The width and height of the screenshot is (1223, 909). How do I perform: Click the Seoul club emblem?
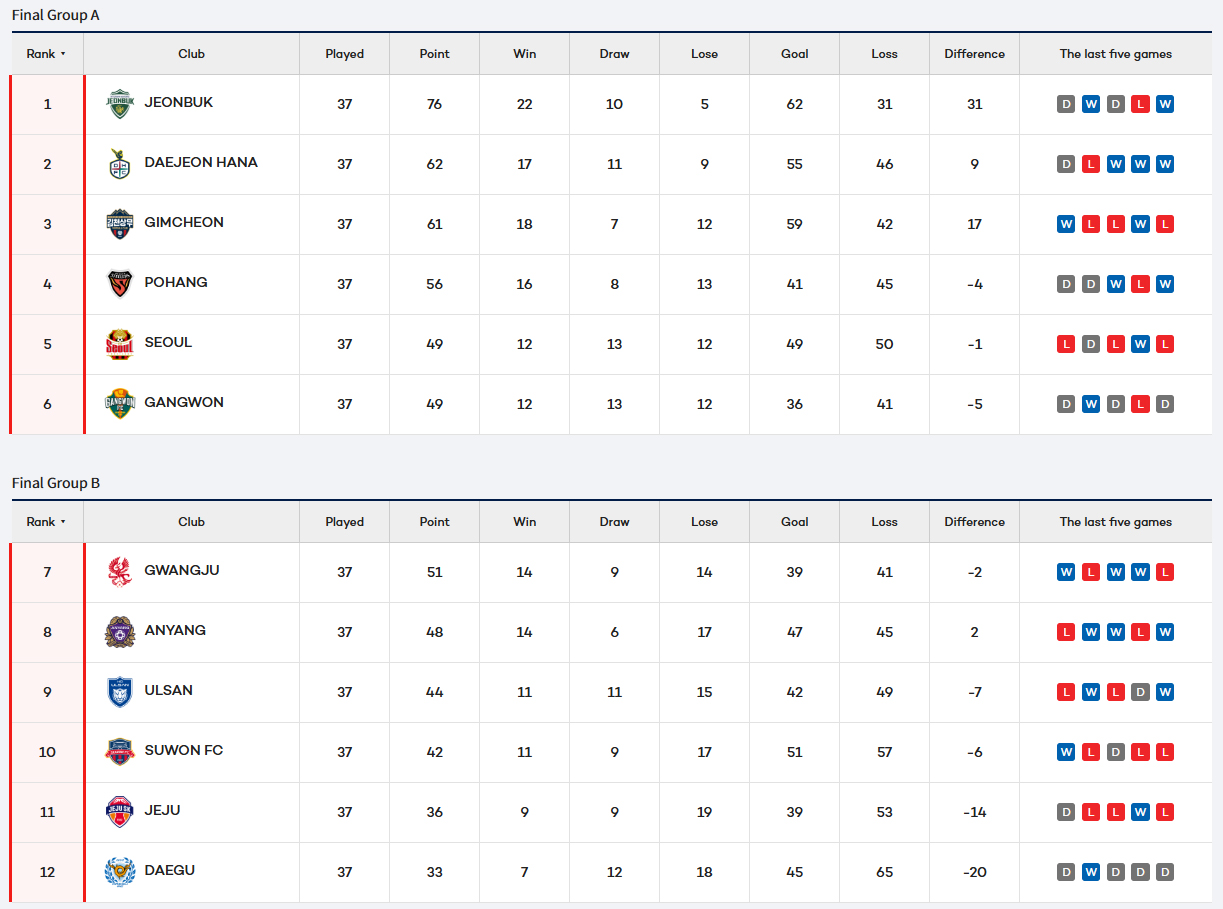(120, 344)
